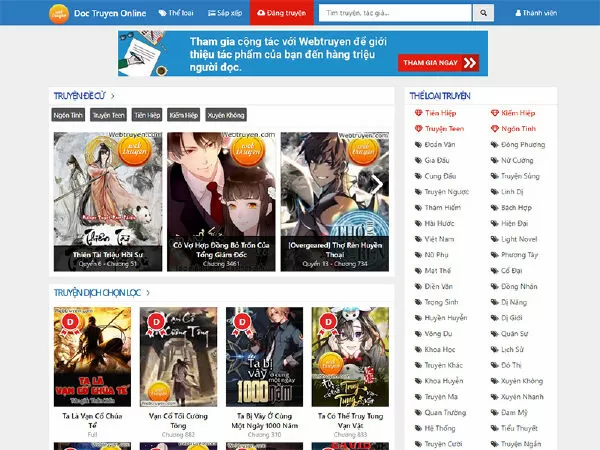The width and height of the screenshot is (600, 450).
Task: Click the tag icon beside Việt Nam
Action: coord(418,239)
